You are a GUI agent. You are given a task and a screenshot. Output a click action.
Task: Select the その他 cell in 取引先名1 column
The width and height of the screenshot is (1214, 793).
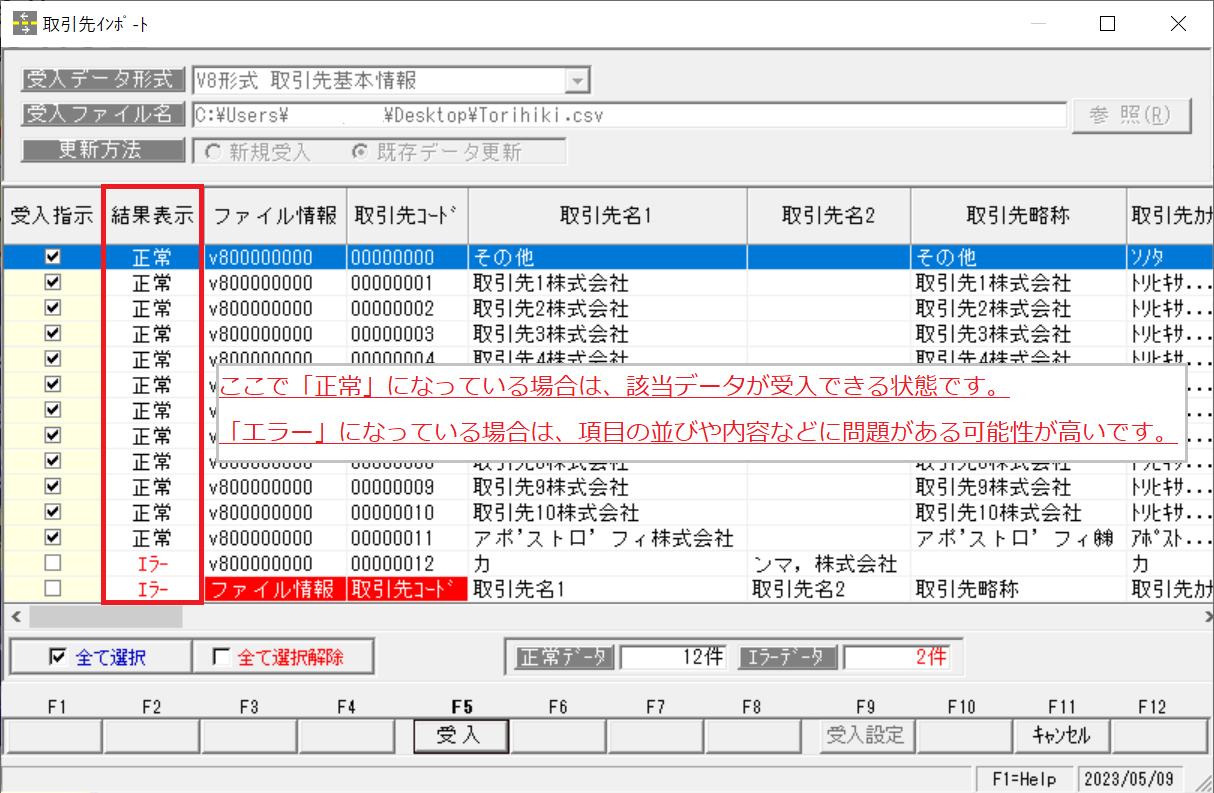pos(608,257)
